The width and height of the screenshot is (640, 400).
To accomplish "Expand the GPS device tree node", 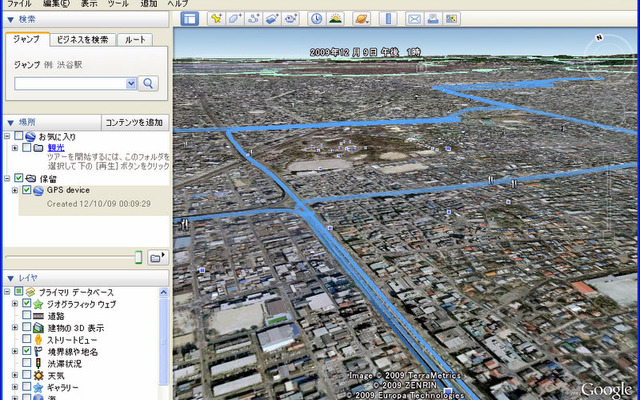I will (15, 190).
